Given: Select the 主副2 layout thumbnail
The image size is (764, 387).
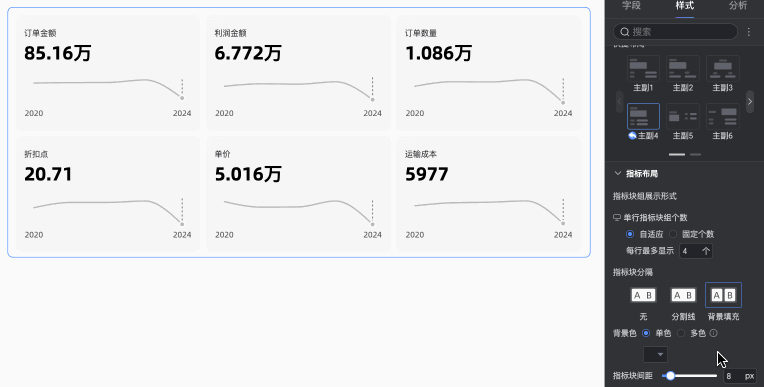Looking at the screenshot, I should (x=683, y=69).
